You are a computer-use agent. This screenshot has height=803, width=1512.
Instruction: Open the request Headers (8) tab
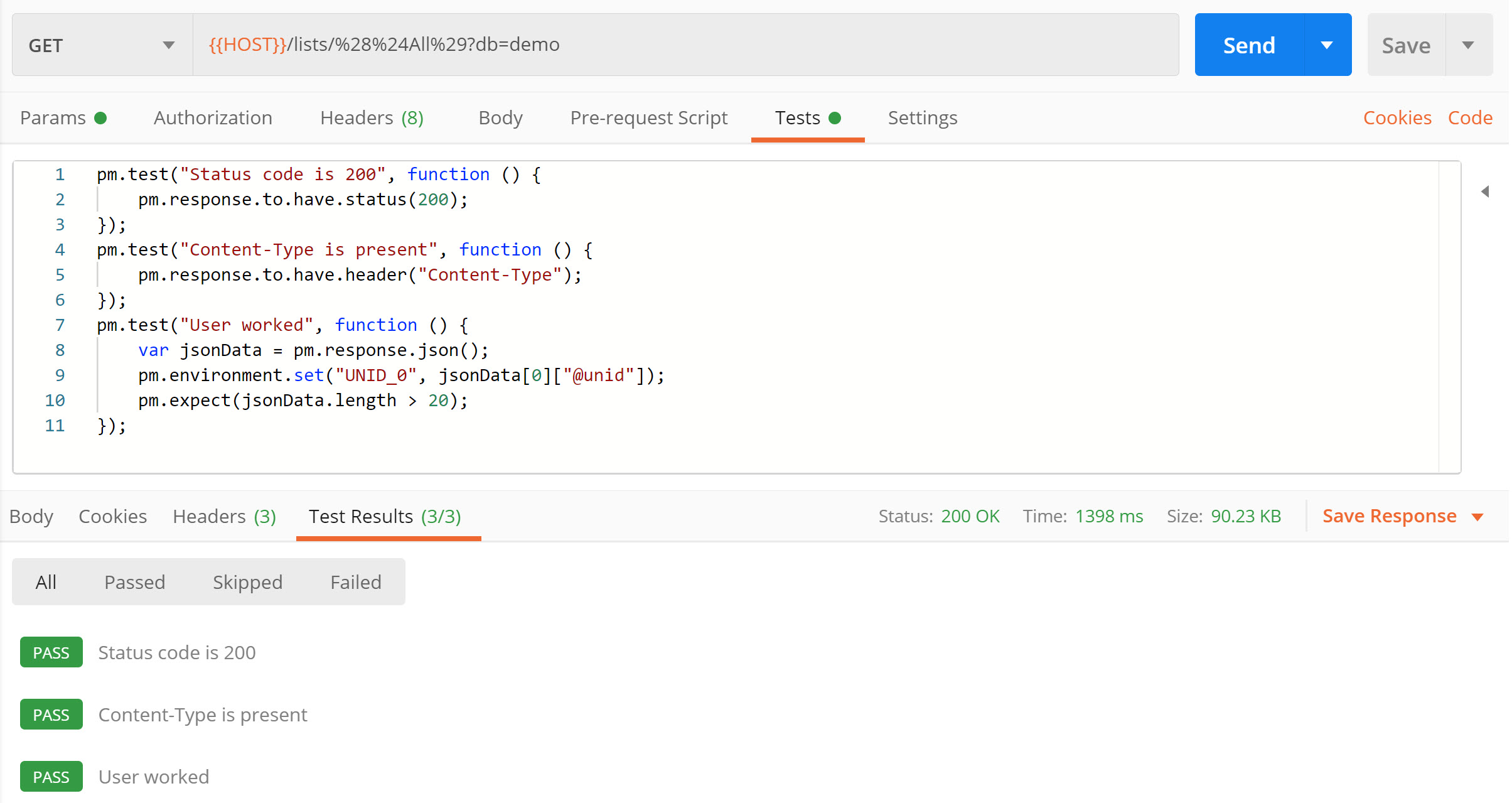[372, 118]
